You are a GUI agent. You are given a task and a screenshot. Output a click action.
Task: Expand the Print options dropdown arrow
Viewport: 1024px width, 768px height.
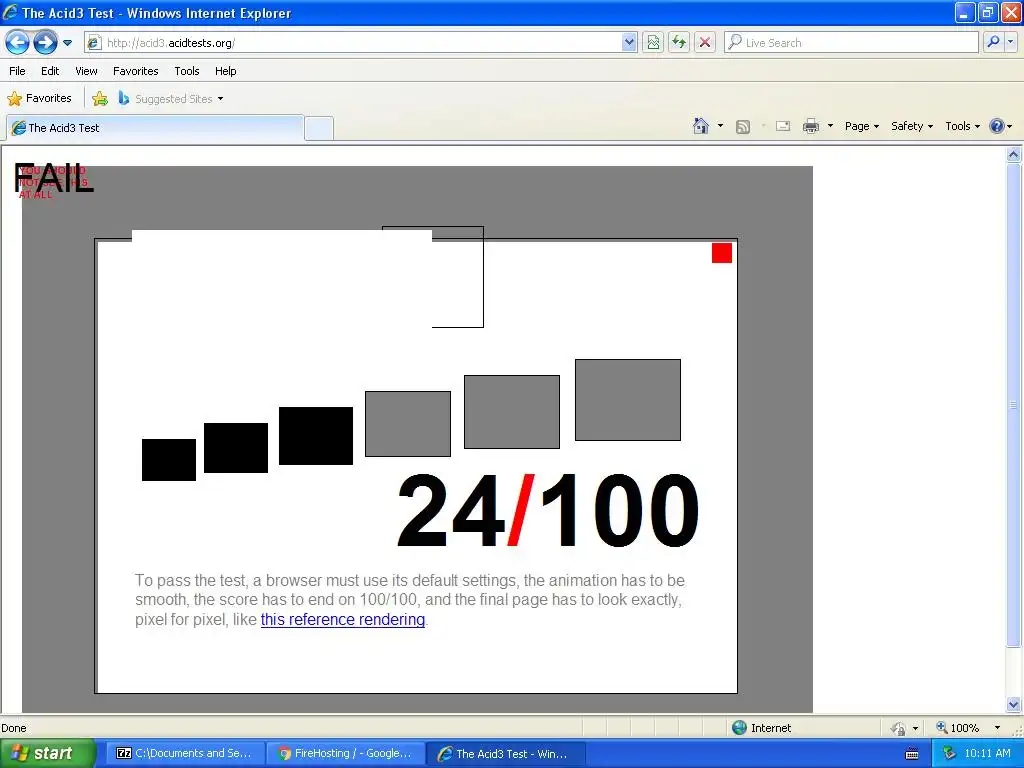(830, 126)
